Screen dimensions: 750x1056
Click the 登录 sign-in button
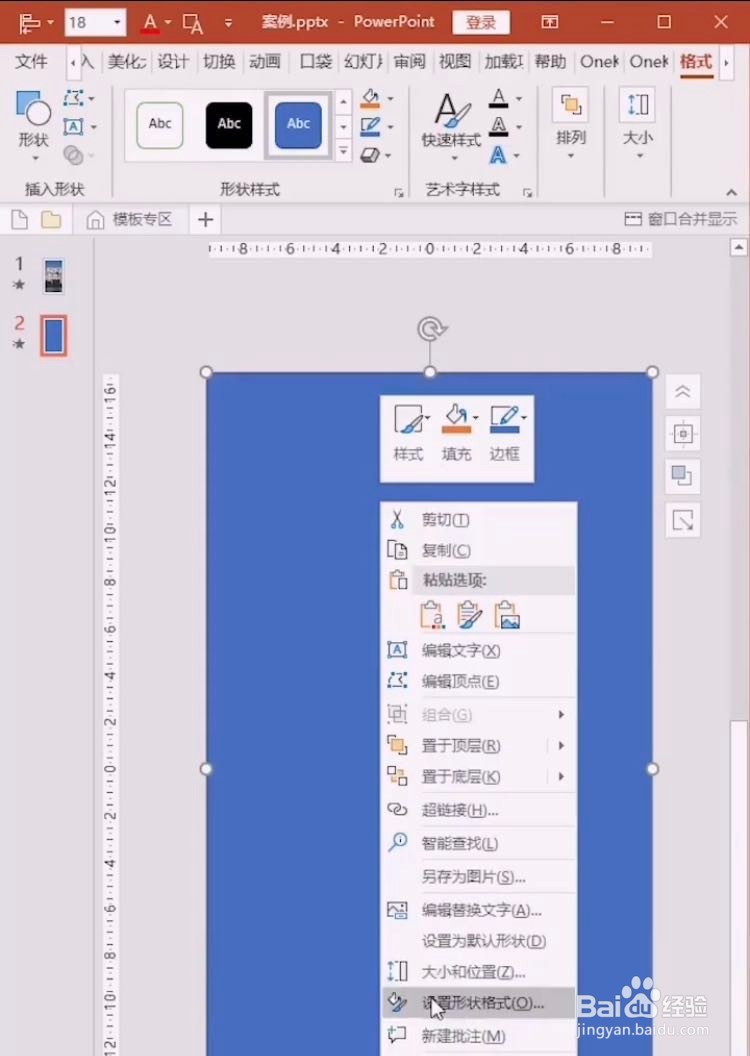(481, 22)
